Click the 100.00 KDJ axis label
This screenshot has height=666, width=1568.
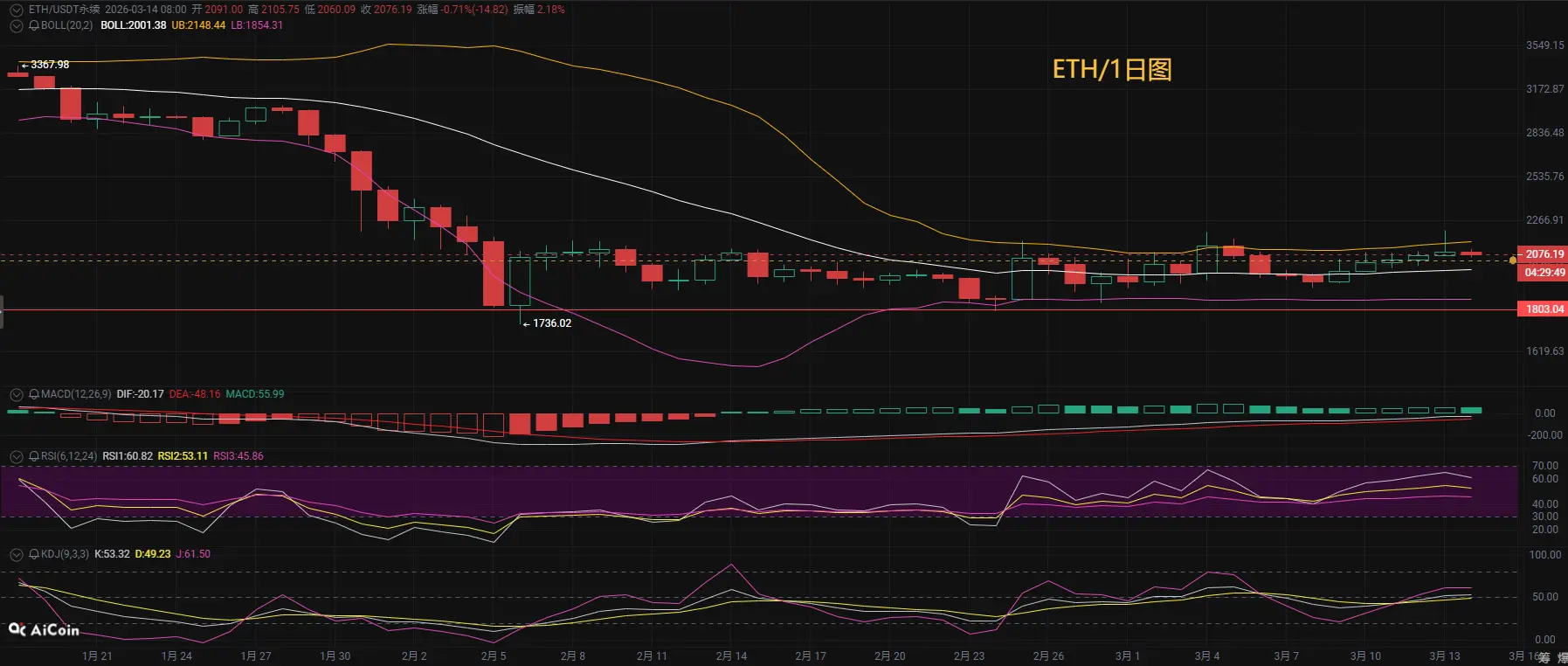pyautogui.click(x=1545, y=555)
